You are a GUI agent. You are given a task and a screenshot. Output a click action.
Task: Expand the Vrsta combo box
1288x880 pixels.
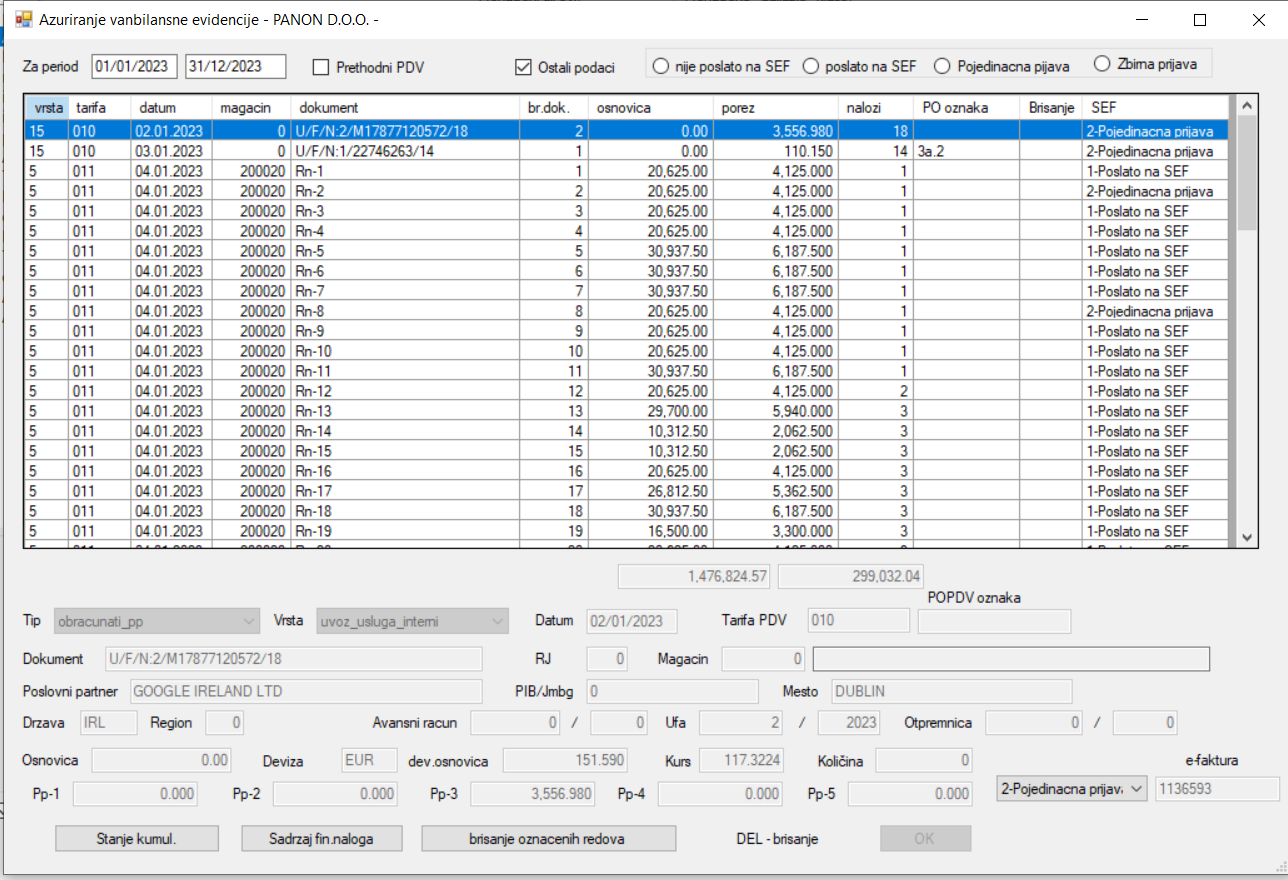(497, 621)
